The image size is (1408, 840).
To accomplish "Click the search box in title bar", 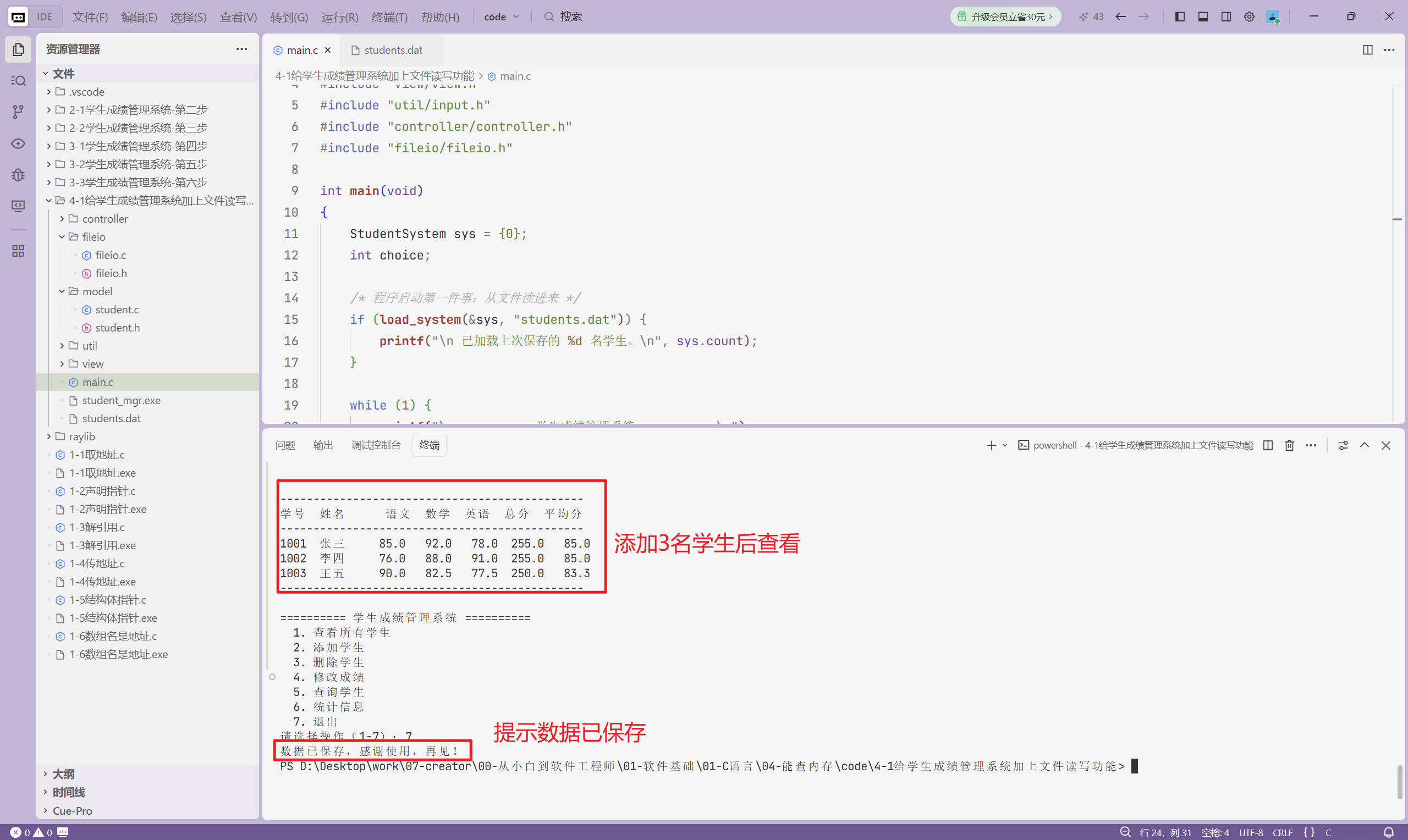I will (x=563, y=16).
